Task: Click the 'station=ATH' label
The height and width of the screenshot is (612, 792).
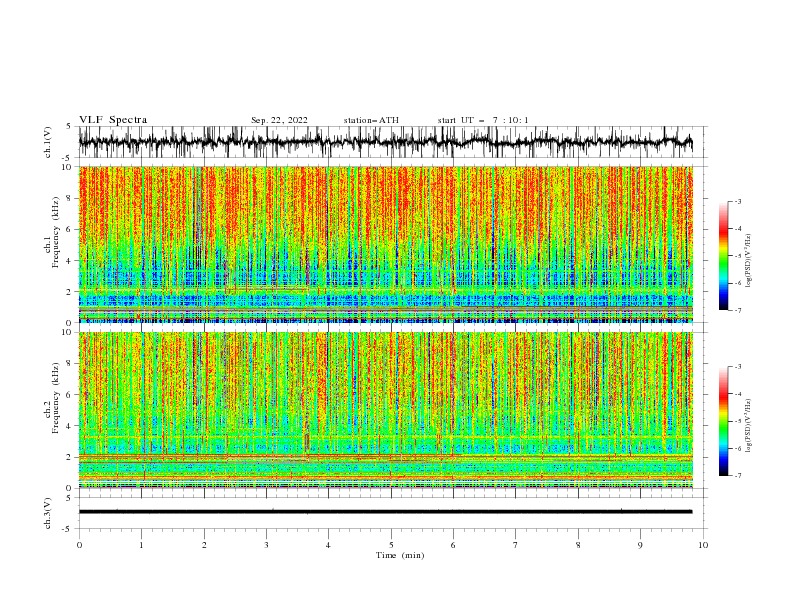Action: point(371,120)
